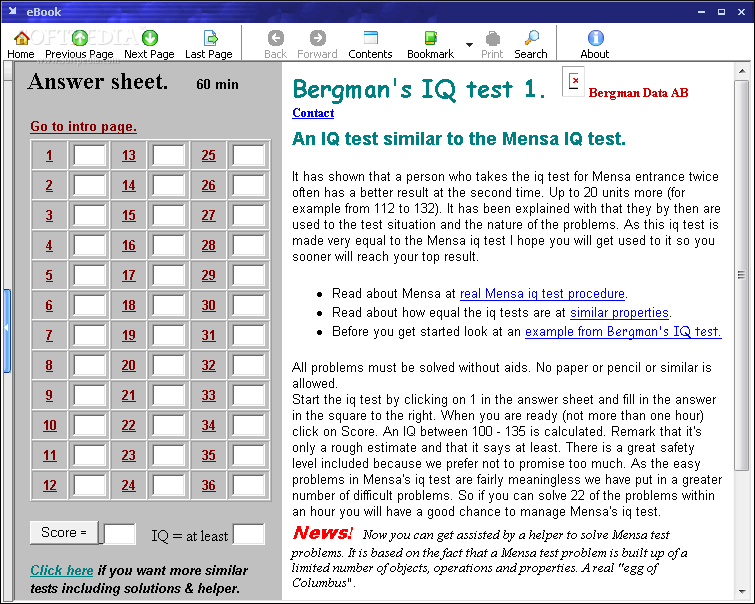The width and height of the screenshot is (755, 604).
Task: Click answer box for problem 7
Action: (x=89, y=335)
